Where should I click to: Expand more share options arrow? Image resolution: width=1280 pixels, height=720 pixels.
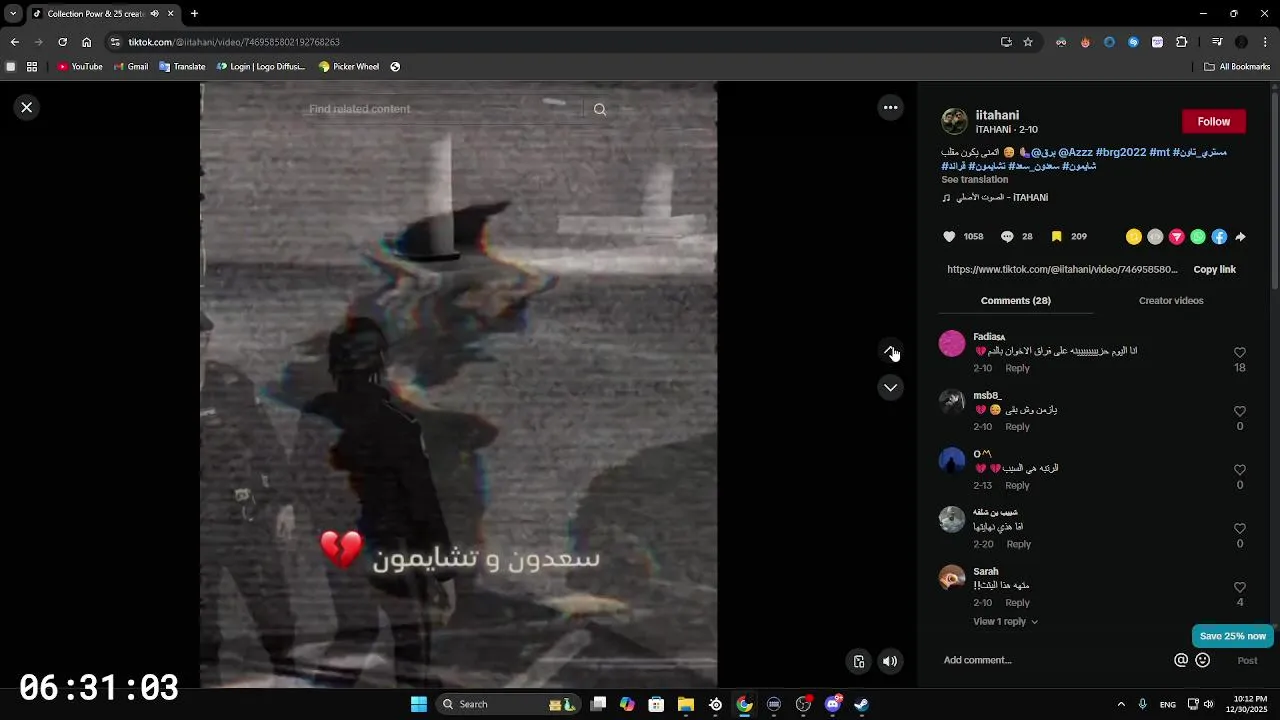[1240, 237]
